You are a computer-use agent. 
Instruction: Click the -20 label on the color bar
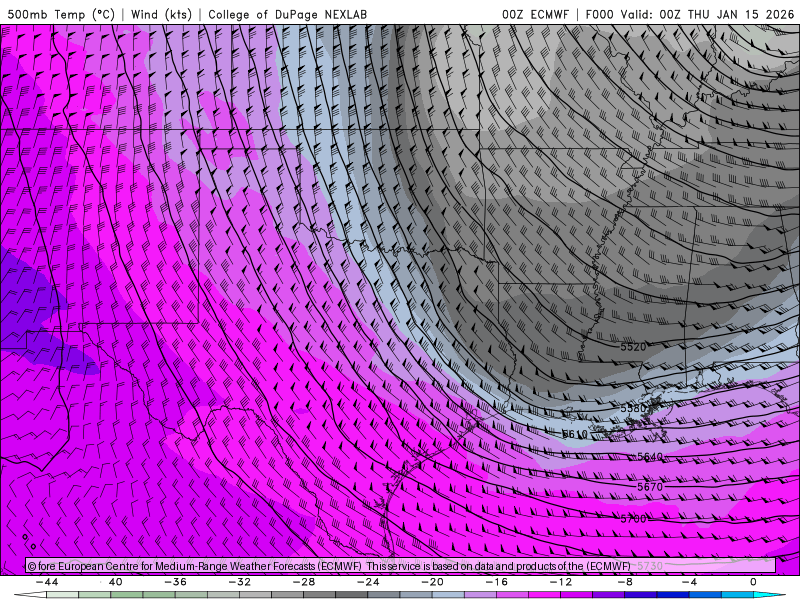432,581
